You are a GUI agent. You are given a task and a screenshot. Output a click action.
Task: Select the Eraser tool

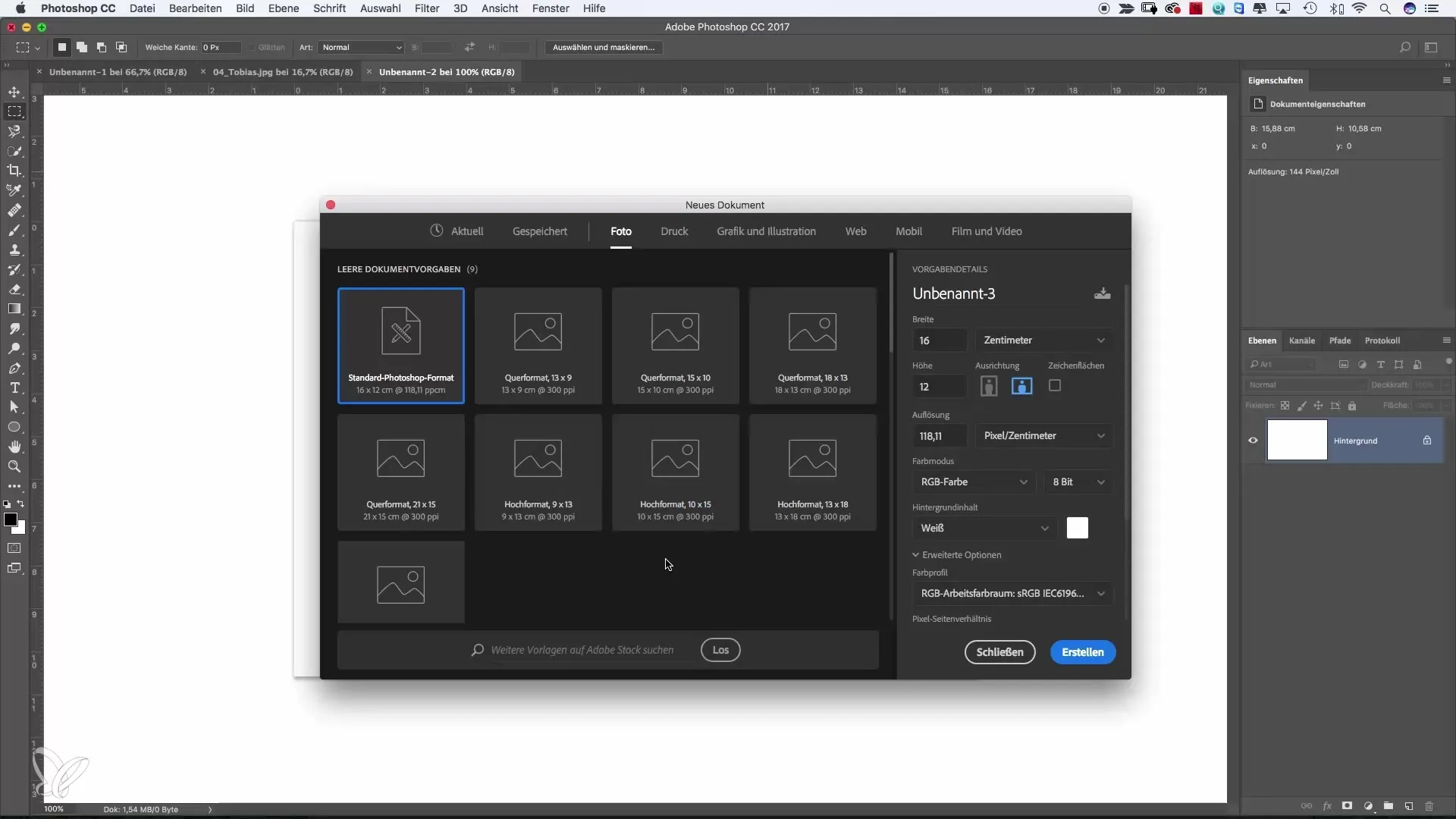[x=14, y=289]
